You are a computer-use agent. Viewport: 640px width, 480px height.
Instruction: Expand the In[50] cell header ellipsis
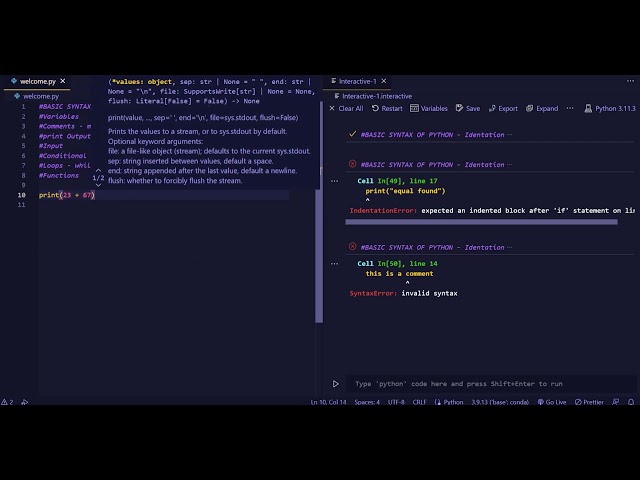click(x=509, y=247)
